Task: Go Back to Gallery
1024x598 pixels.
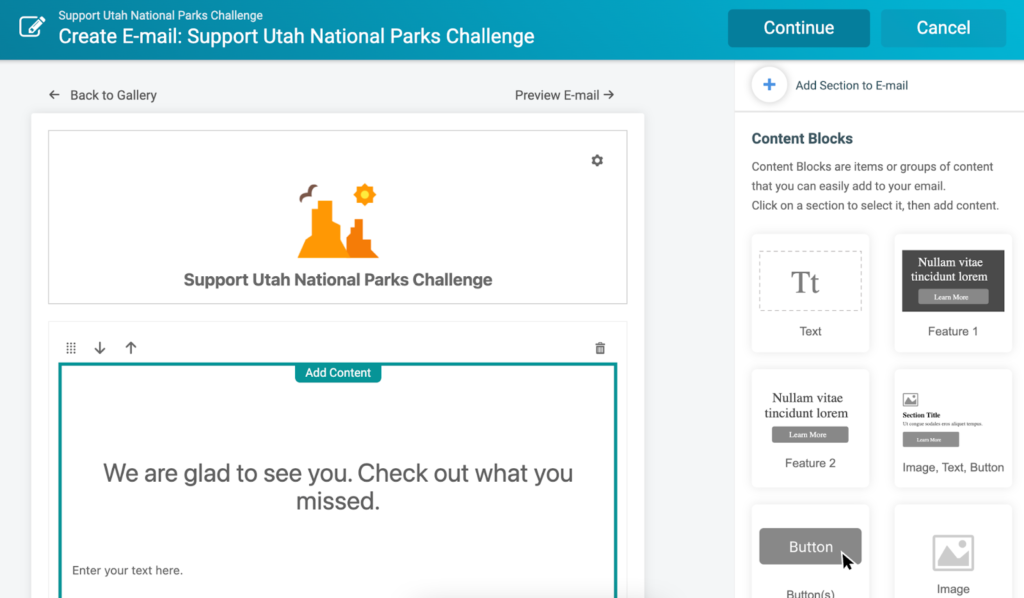Action: coord(103,95)
